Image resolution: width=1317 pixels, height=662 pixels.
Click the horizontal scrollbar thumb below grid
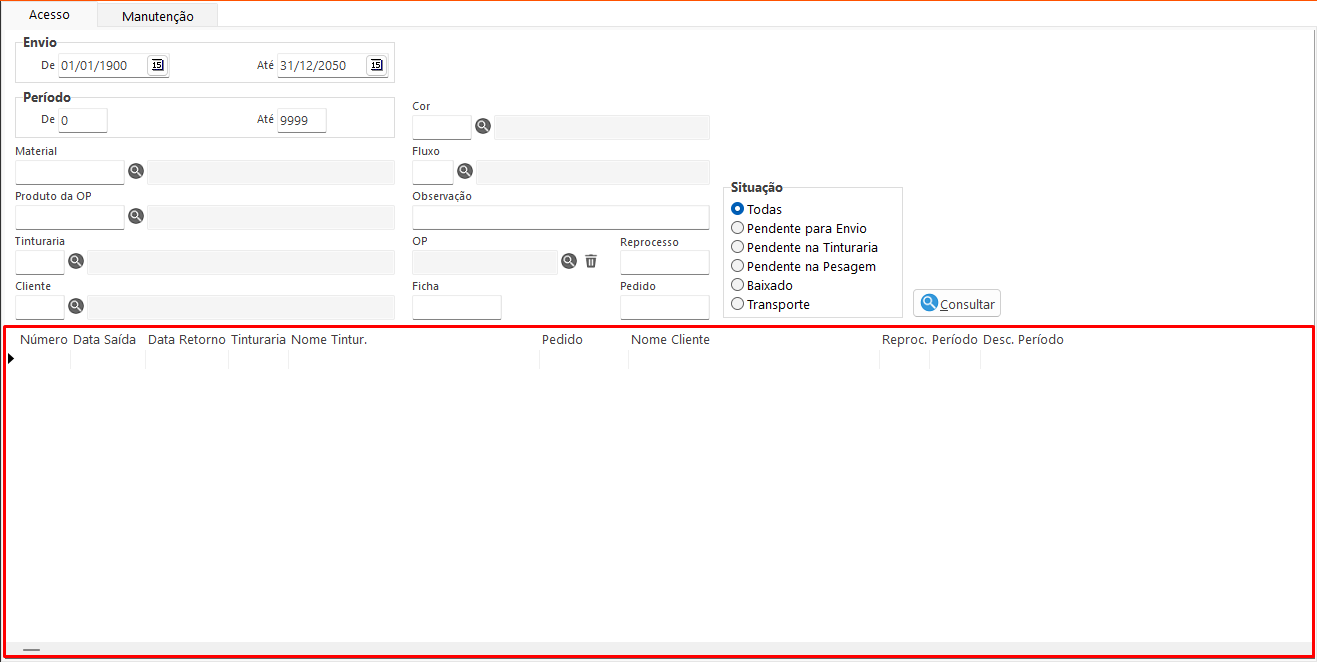31,650
